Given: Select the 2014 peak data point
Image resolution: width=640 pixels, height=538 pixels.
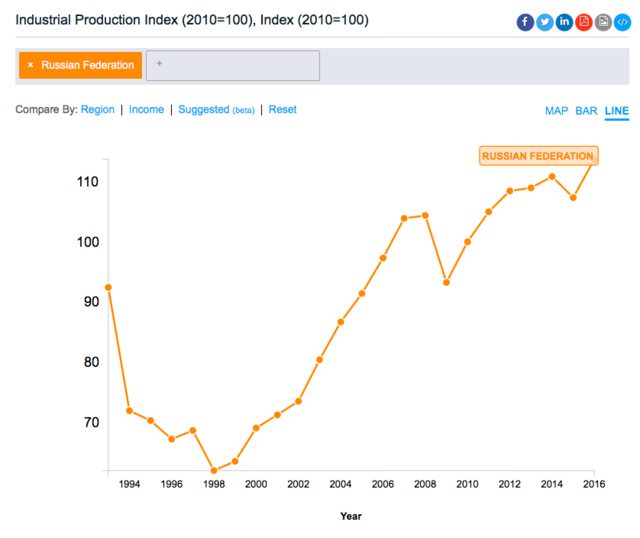Looking at the screenshot, I should click(x=552, y=177).
